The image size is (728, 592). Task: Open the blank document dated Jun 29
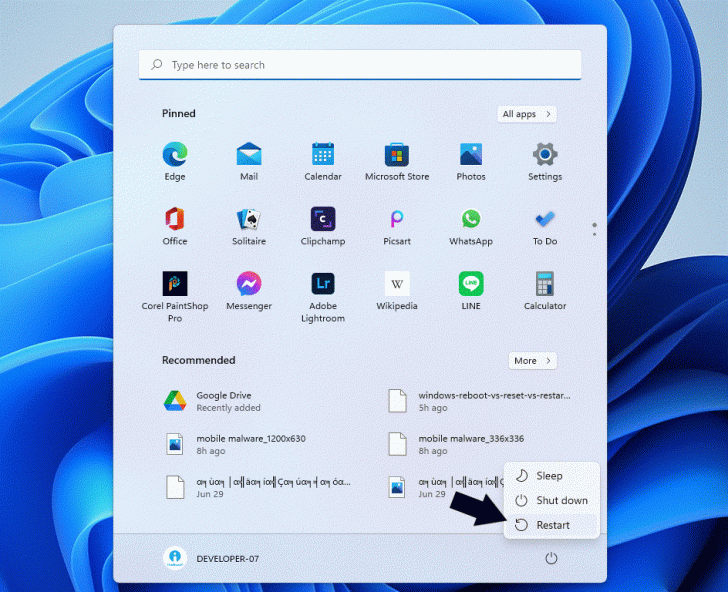click(260, 487)
